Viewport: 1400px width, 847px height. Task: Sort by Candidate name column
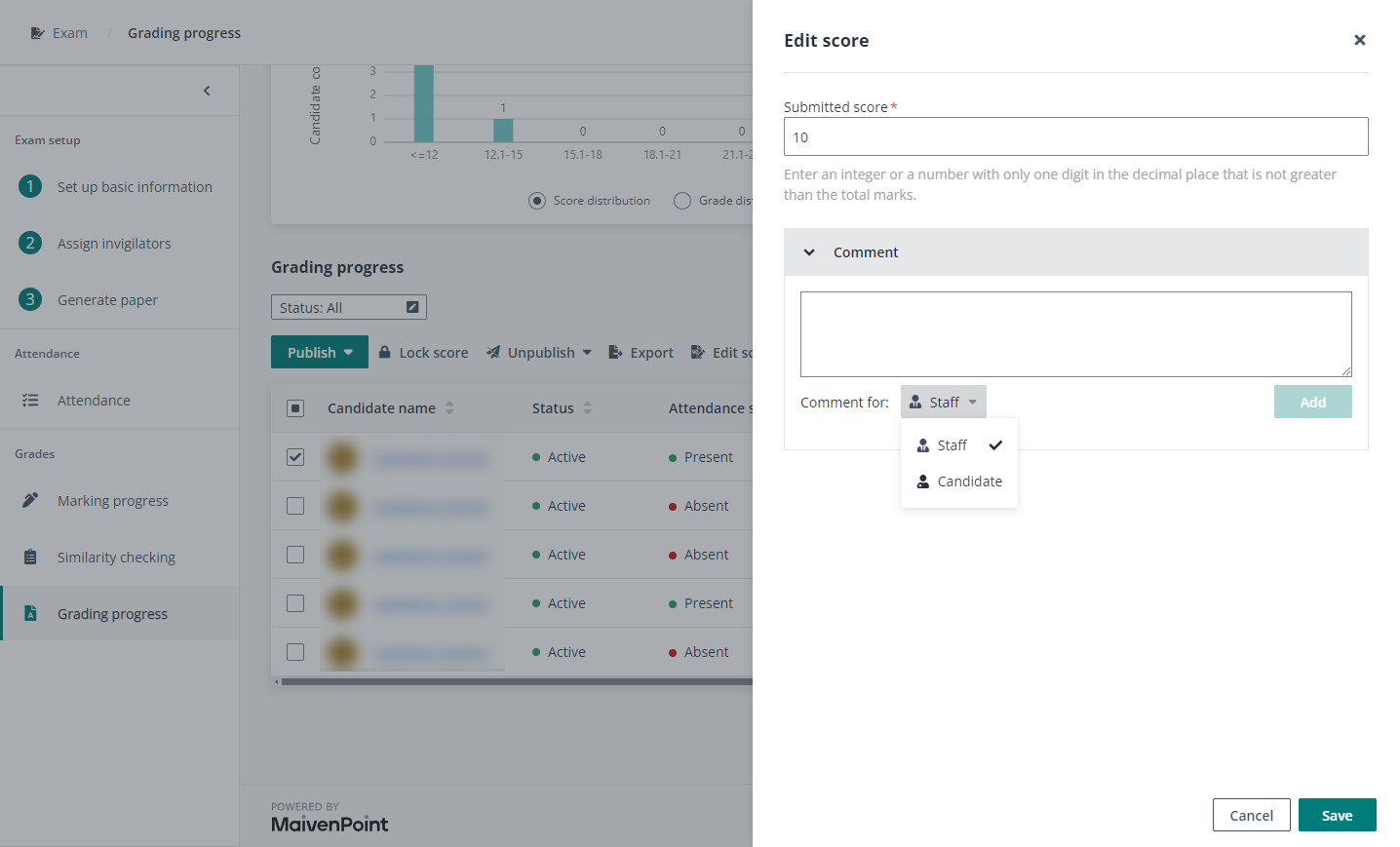(x=449, y=407)
